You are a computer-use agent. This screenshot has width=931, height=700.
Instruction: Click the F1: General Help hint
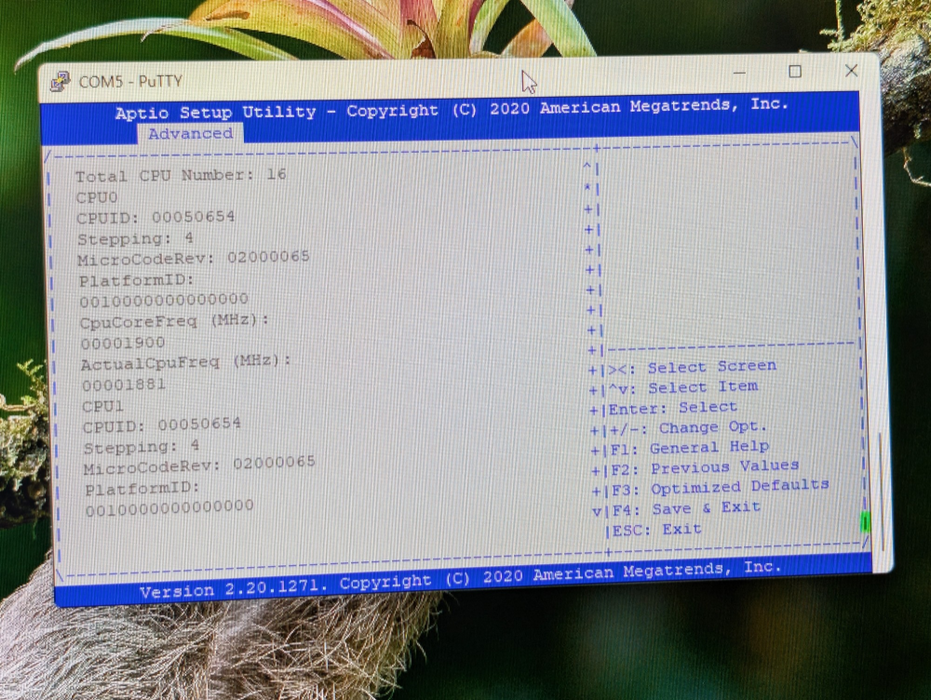pos(690,447)
